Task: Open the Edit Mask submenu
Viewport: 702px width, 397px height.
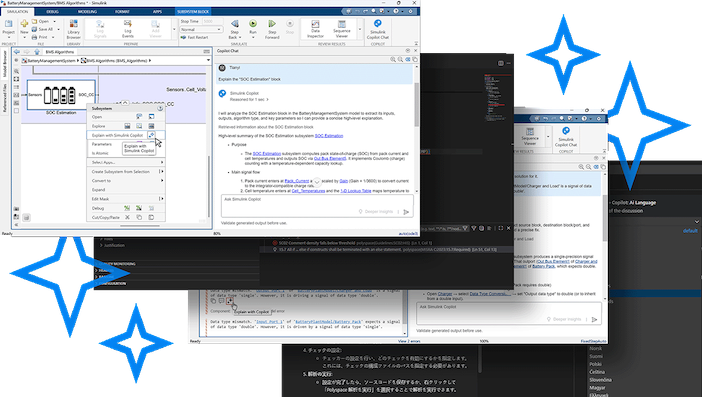Action: coord(125,199)
